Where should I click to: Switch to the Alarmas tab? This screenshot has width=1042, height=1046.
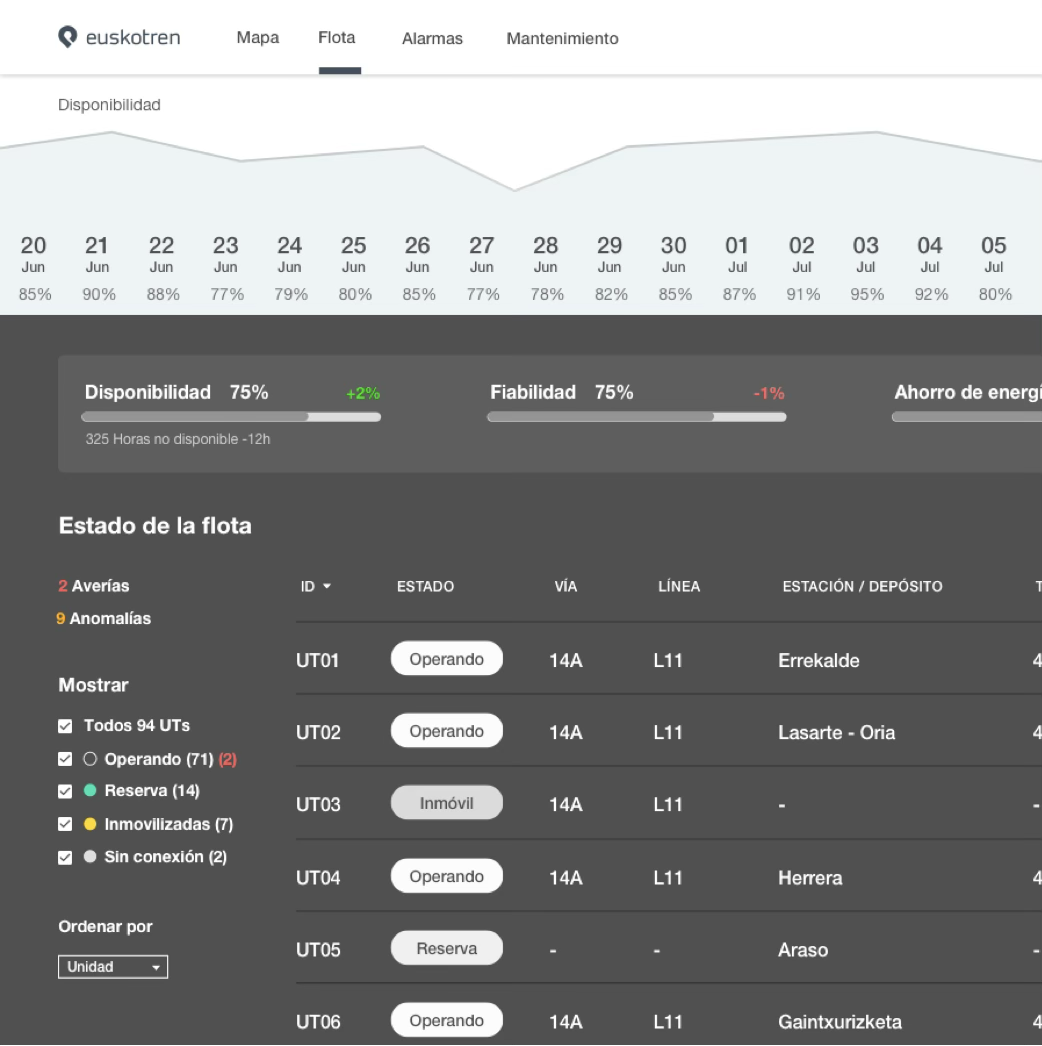pyautogui.click(x=432, y=39)
